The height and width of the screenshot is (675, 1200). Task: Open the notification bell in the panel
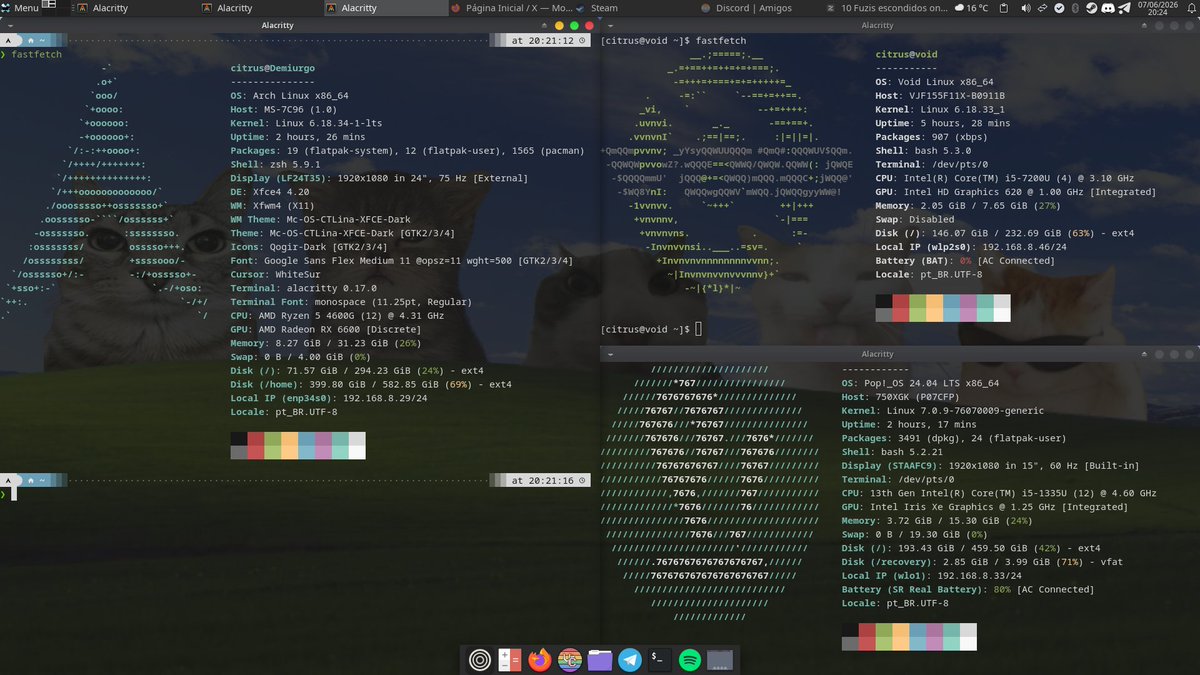click(x=1191, y=8)
